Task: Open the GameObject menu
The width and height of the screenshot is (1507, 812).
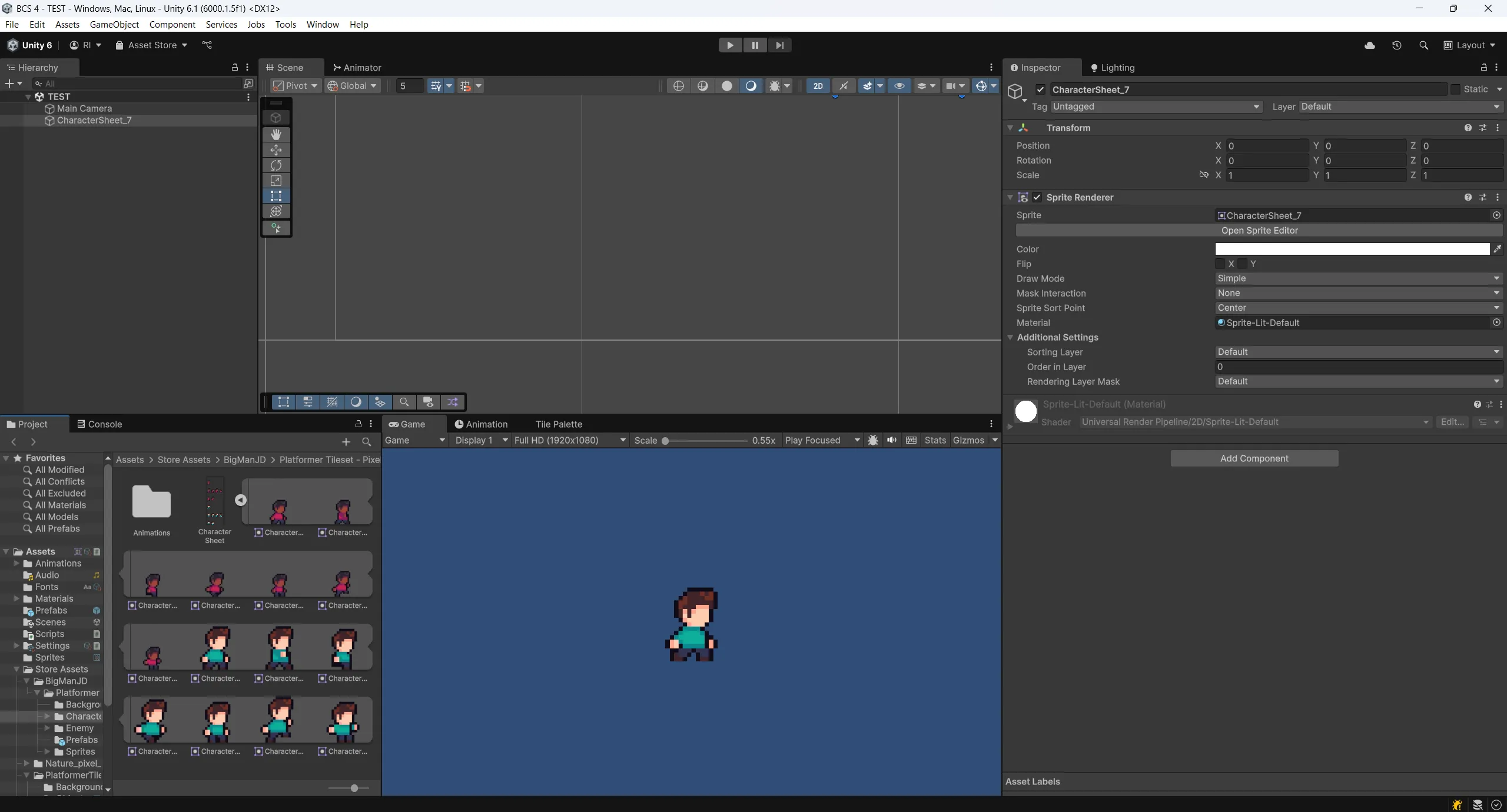Action: 114,24
